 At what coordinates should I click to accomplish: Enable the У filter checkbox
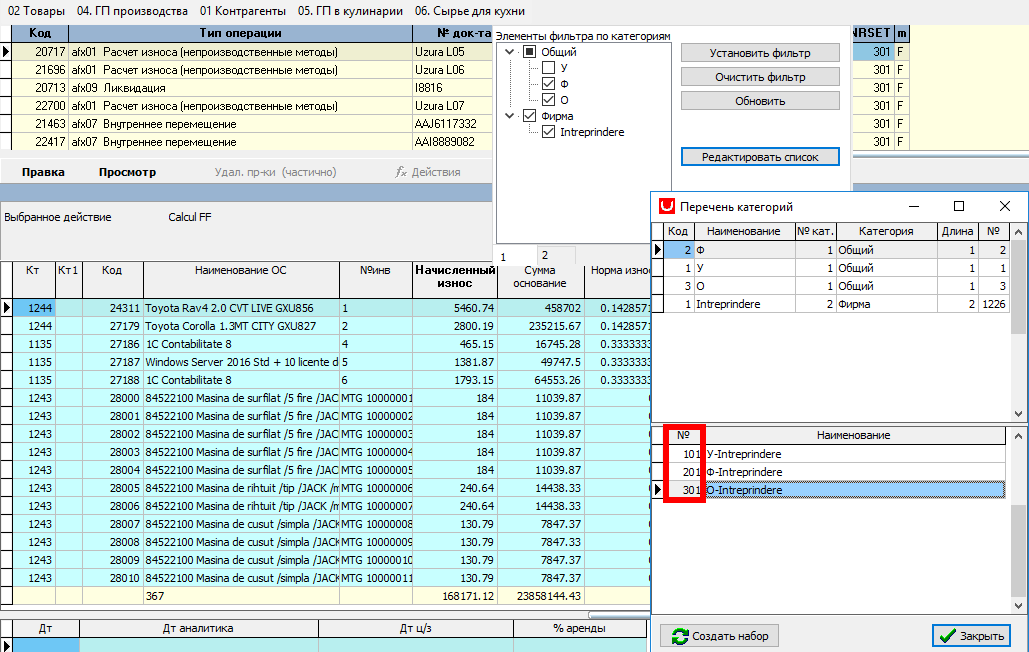coord(549,68)
